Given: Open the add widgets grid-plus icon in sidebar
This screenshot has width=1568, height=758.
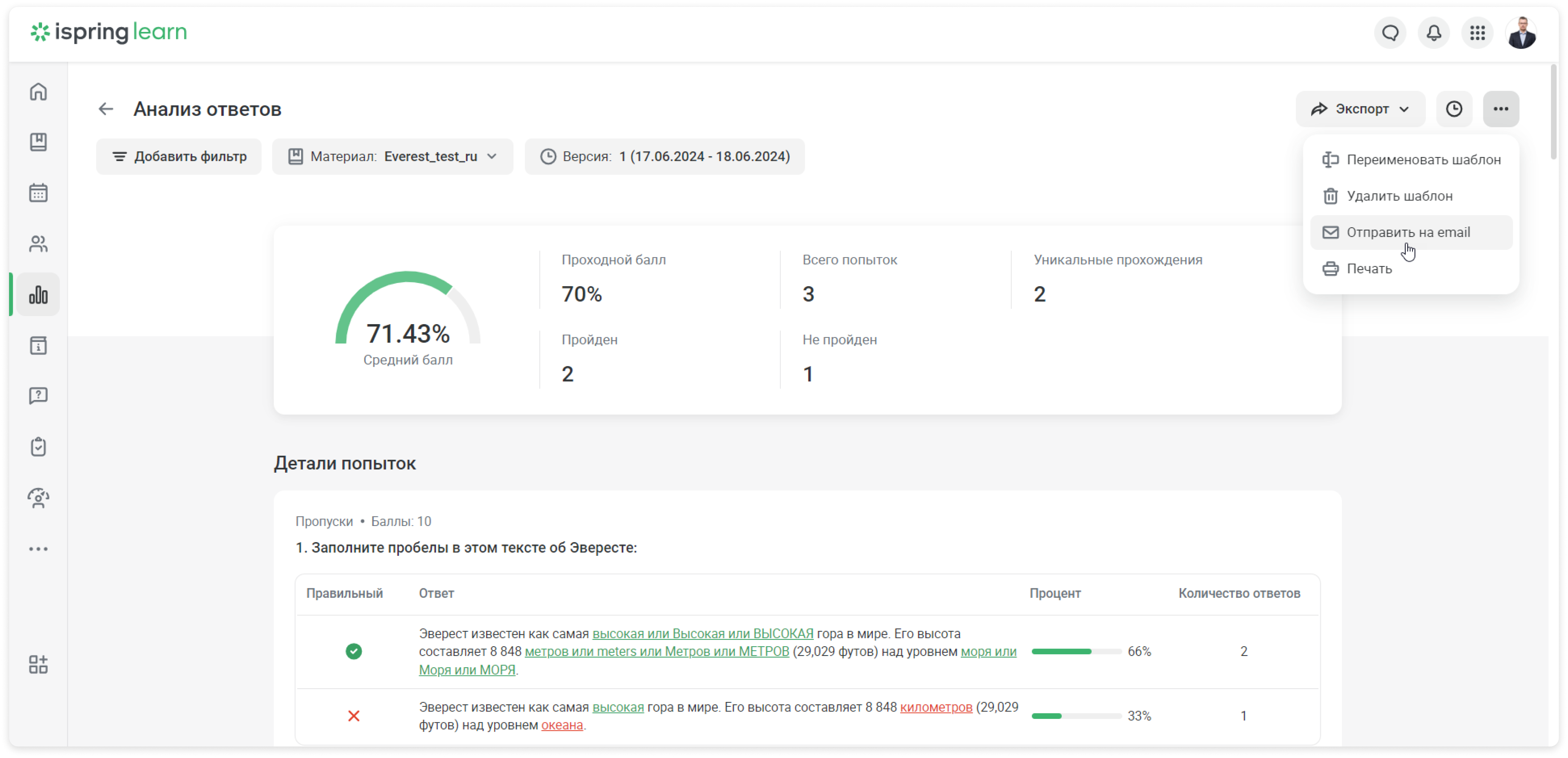Looking at the screenshot, I should (38, 665).
